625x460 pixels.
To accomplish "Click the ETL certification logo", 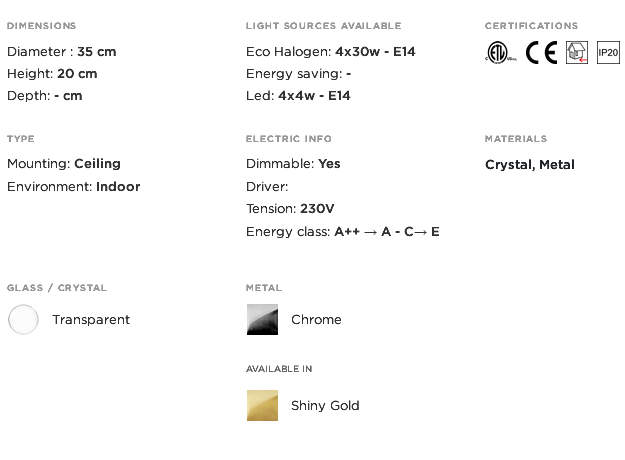I will 501,52.
